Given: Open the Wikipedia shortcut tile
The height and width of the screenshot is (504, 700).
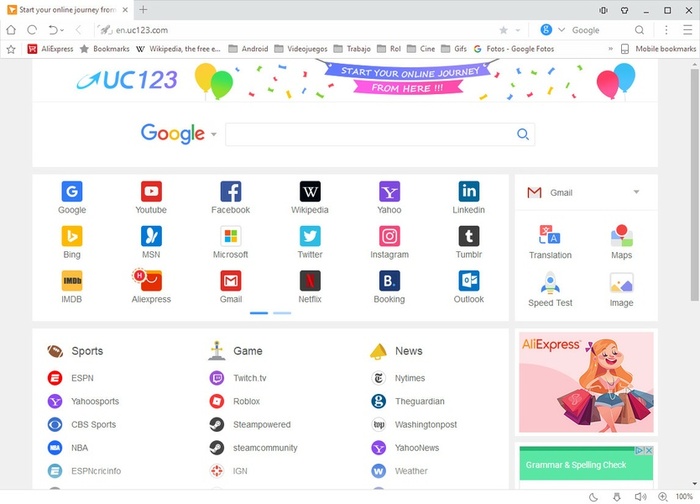Looking at the screenshot, I should [310, 197].
